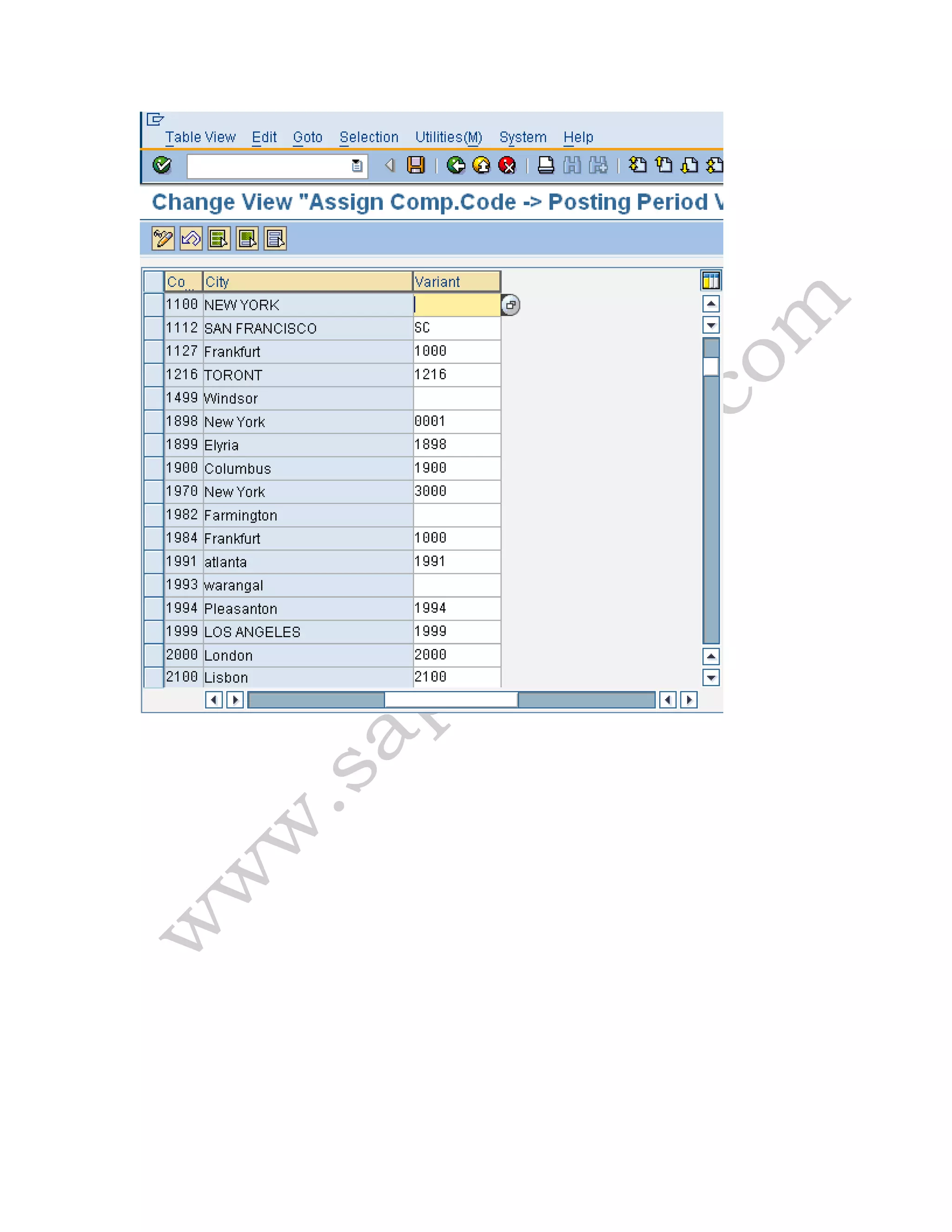The image size is (952, 1232).
Task: Open the command field history dropdown
Action: tap(357, 166)
